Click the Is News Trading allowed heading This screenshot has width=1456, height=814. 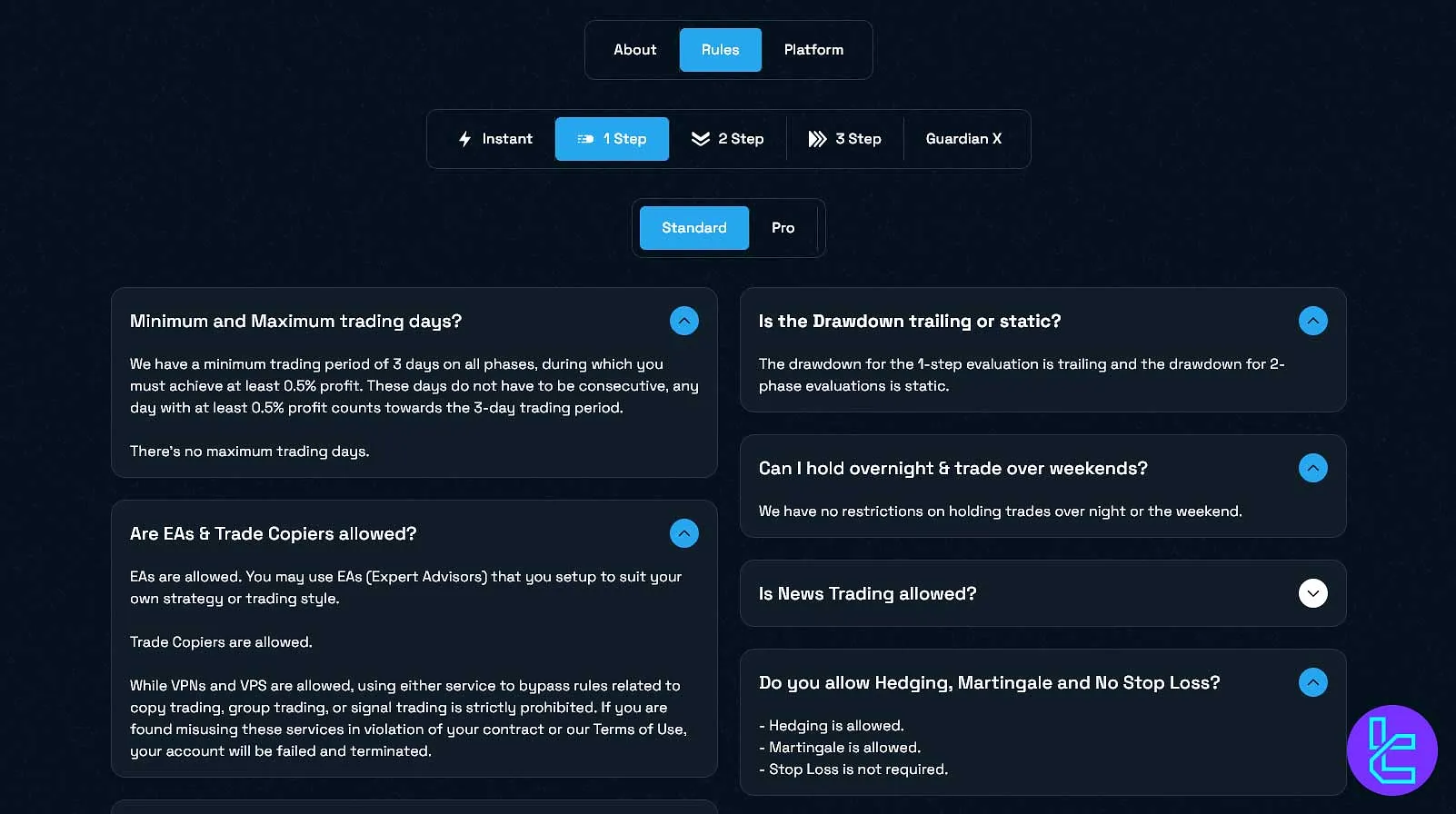click(x=867, y=593)
